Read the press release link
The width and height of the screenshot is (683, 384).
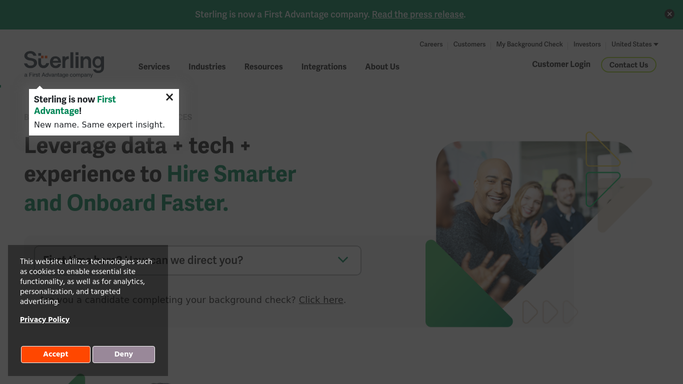point(418,14)
